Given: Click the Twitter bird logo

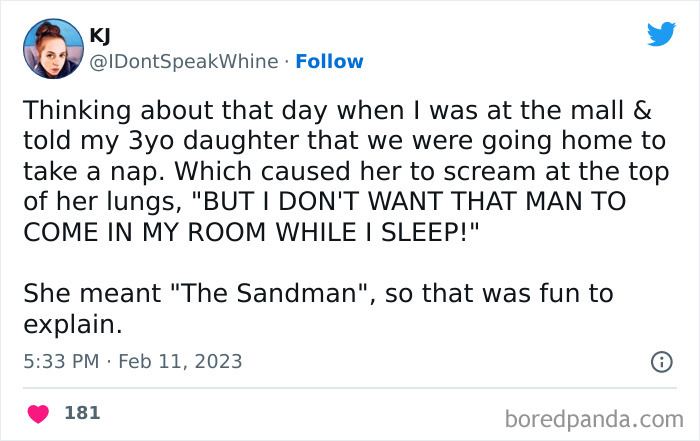Looking at the screenshot, I should [x=661, y=35].
